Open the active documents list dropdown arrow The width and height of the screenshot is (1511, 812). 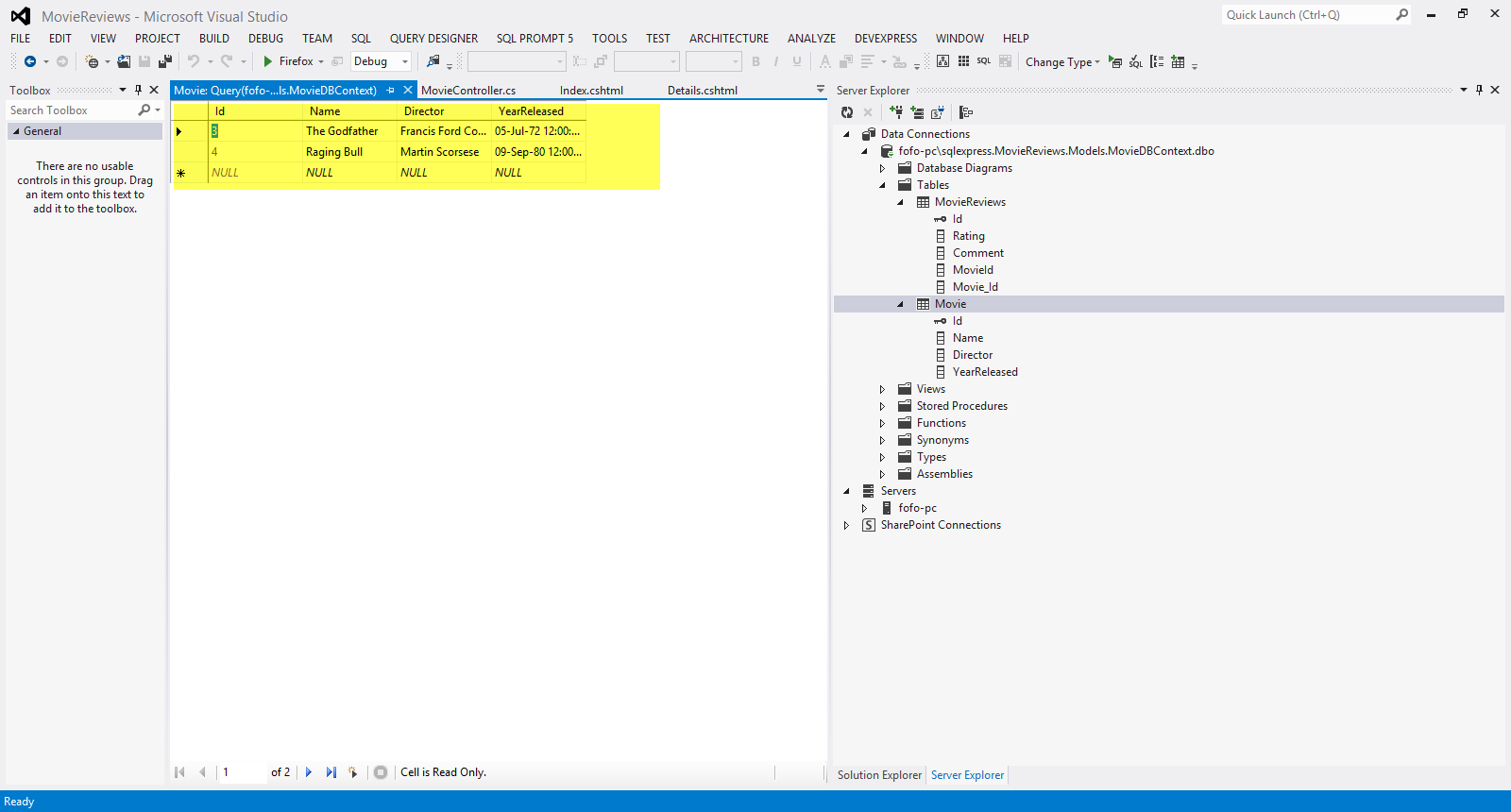pyautogui.click(x=821, y=90)
